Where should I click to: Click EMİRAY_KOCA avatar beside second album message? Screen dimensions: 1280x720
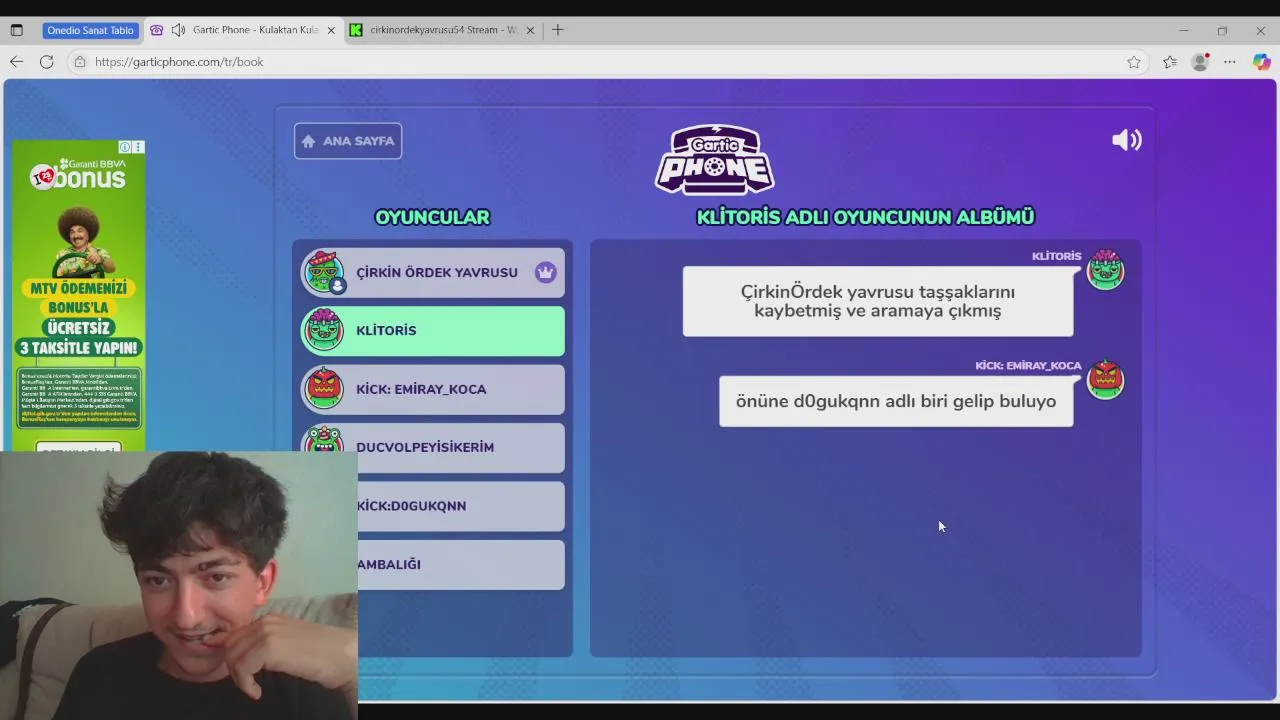(x=1105, y=380)
